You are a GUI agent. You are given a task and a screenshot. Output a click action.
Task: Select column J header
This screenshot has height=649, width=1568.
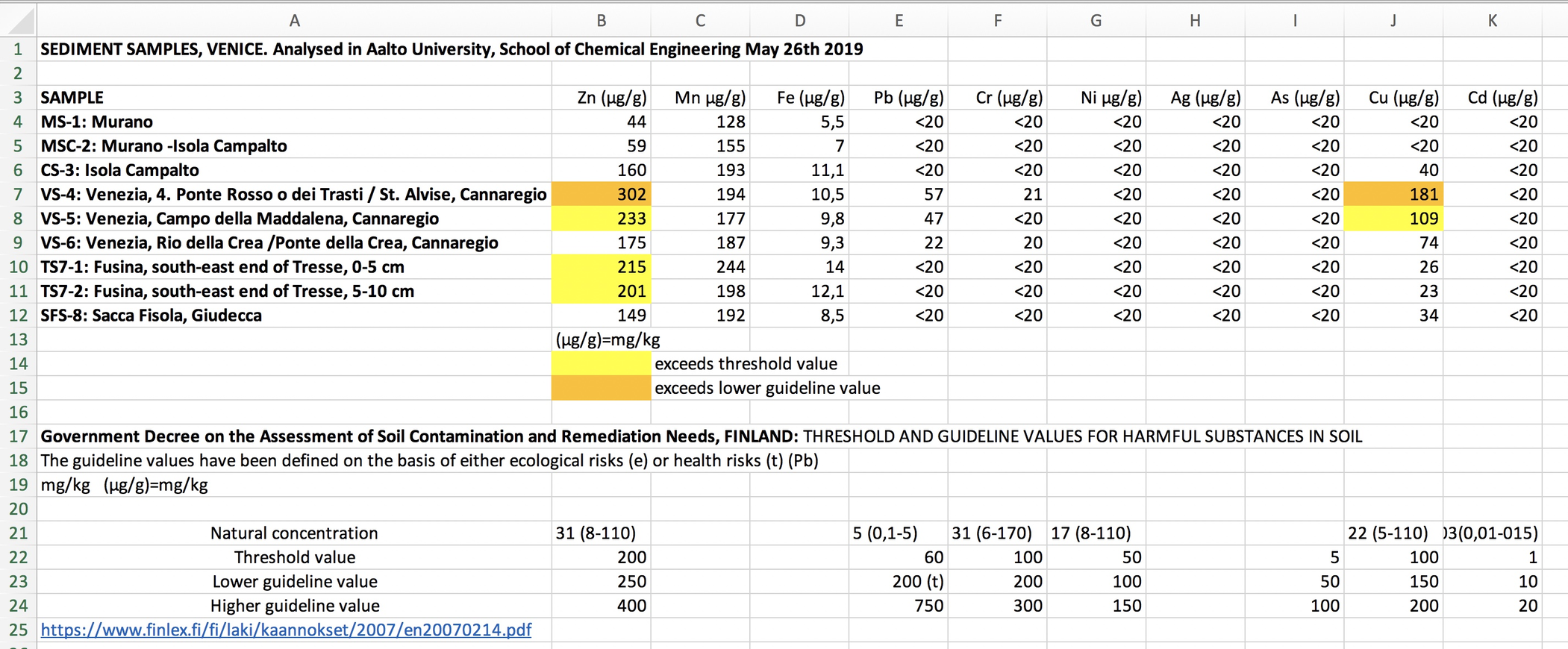[1393, 21]
